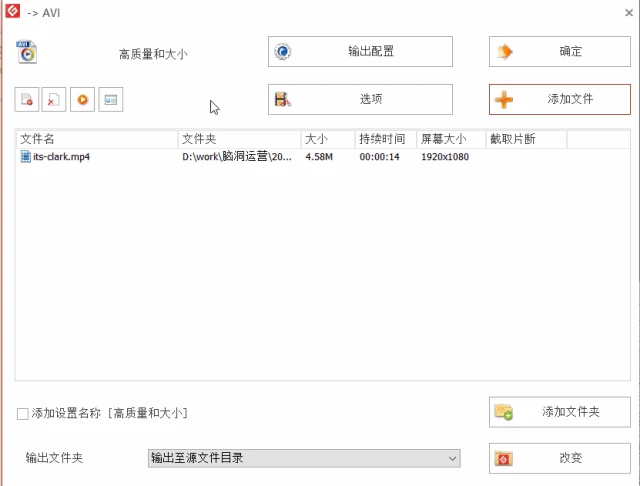This screenshot has width=640, height=486.
Task: Click the 1920x1080 resolution cell
Action: [445, 157]
